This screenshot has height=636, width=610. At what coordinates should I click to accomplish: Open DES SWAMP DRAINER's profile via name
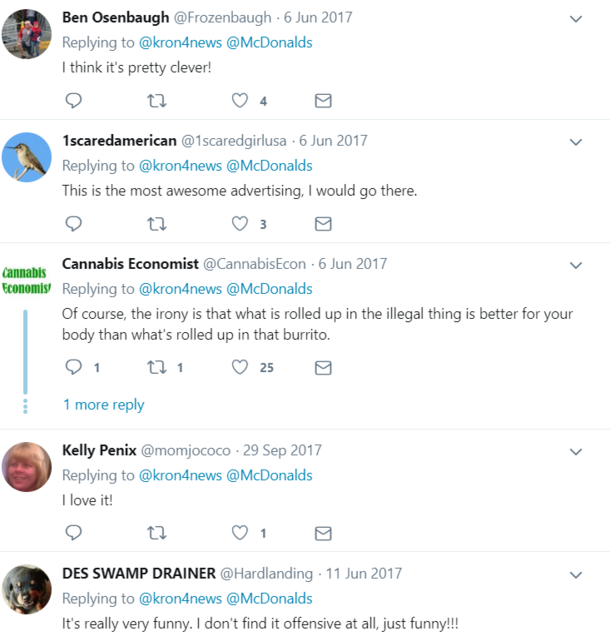coord(139,574)
